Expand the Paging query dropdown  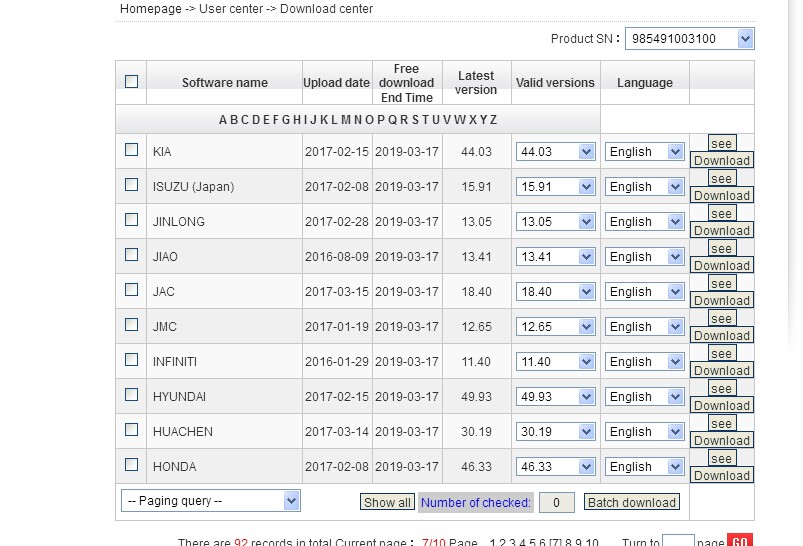(x=210, y=501)
